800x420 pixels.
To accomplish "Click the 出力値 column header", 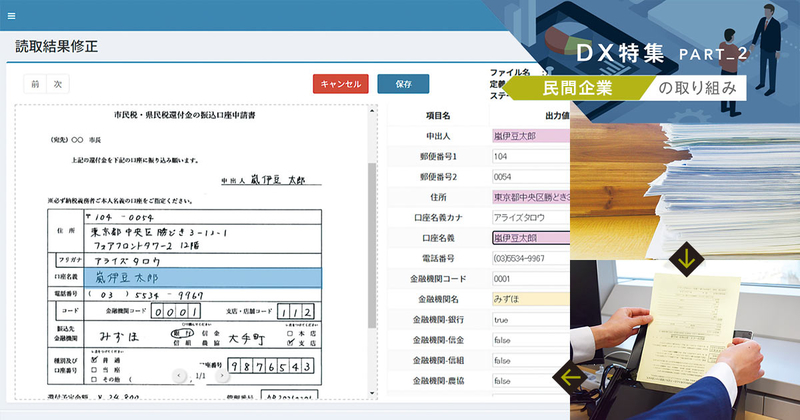I will coord(557,116).
